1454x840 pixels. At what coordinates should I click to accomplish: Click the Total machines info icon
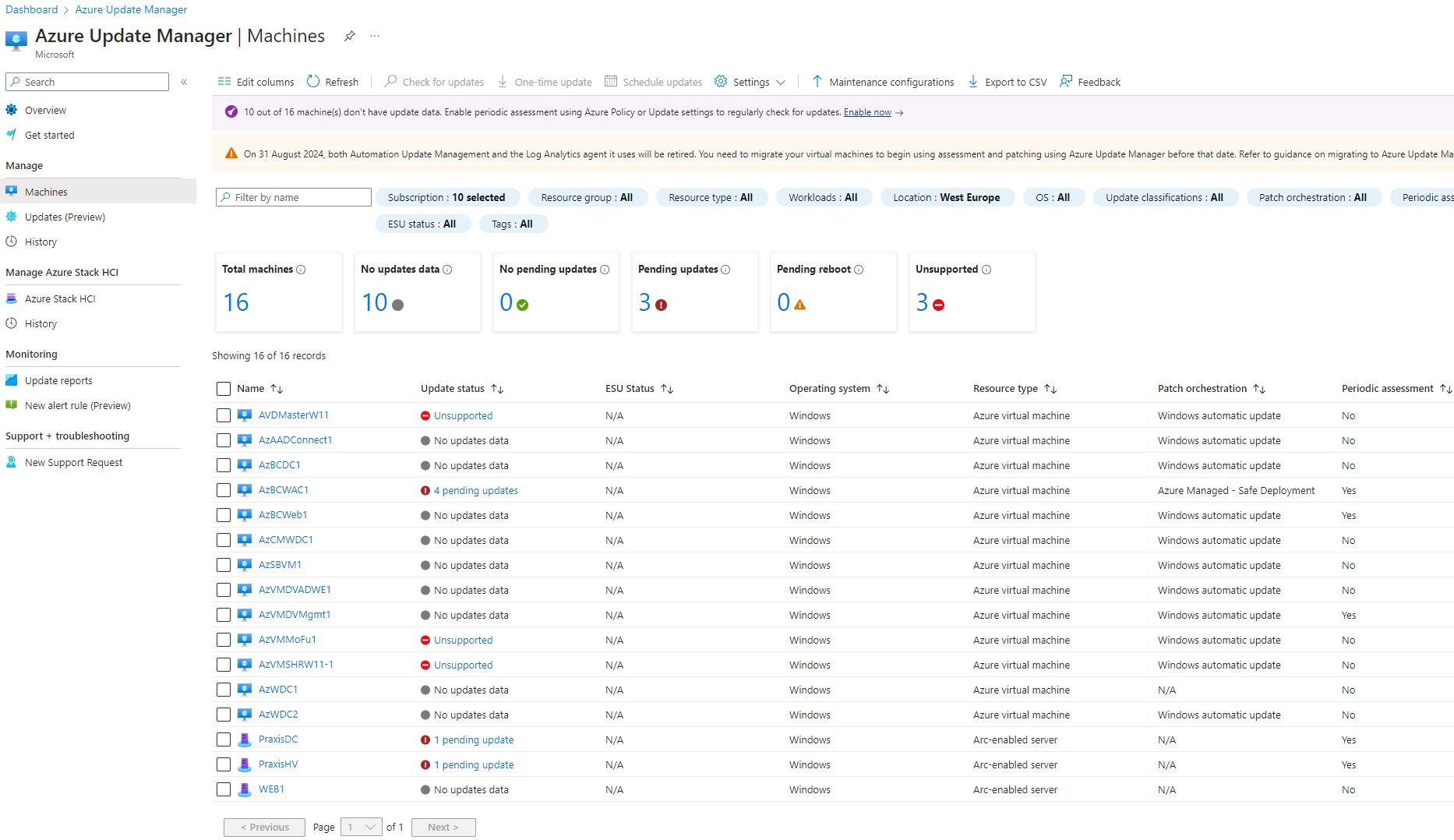301,270
